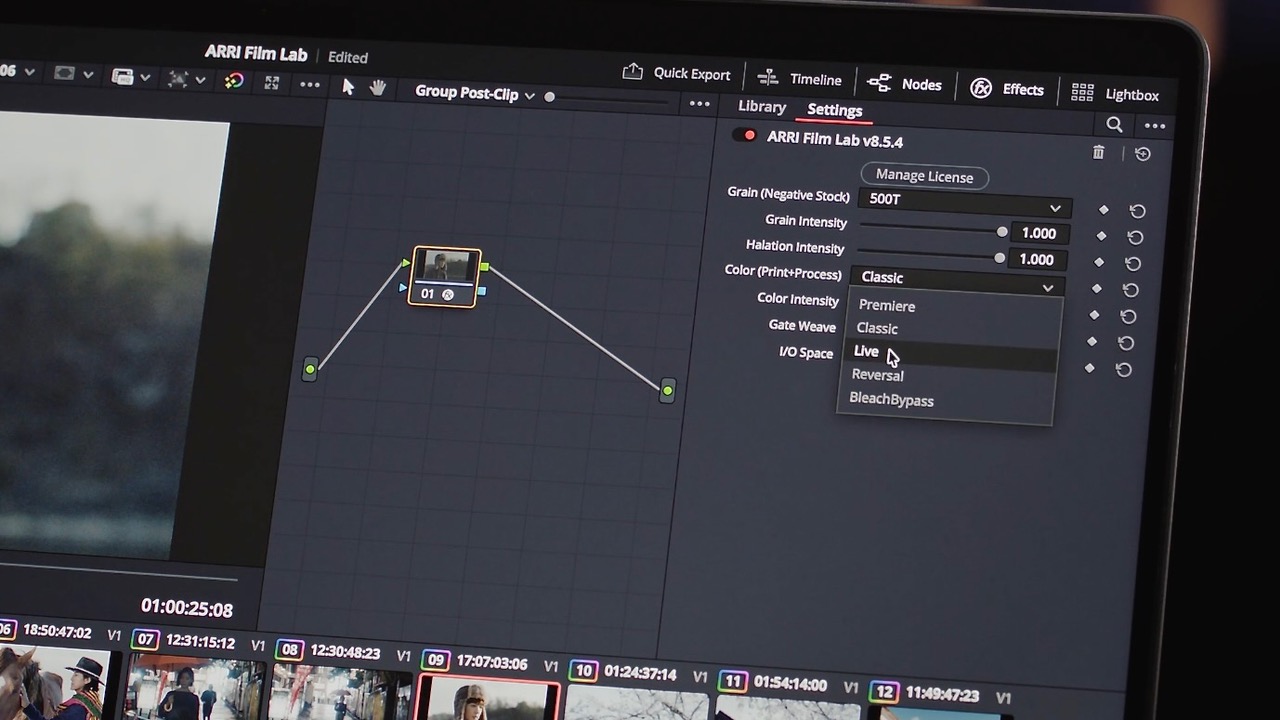Click the magnifying glass search icon
Viewport: 1280px width, 720px height.
tap(1115, 125)
